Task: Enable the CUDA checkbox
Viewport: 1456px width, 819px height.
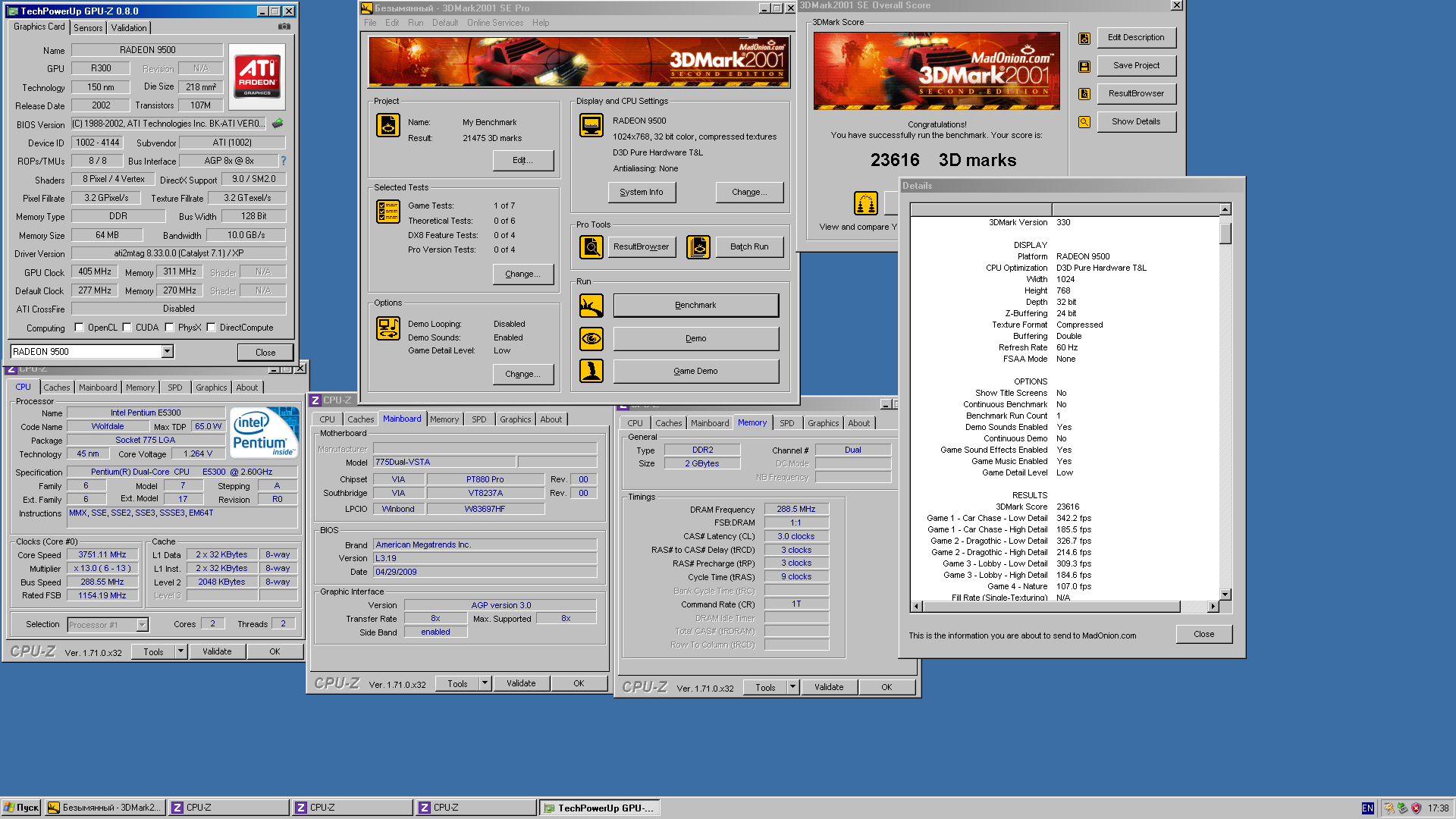Action: 127,328
